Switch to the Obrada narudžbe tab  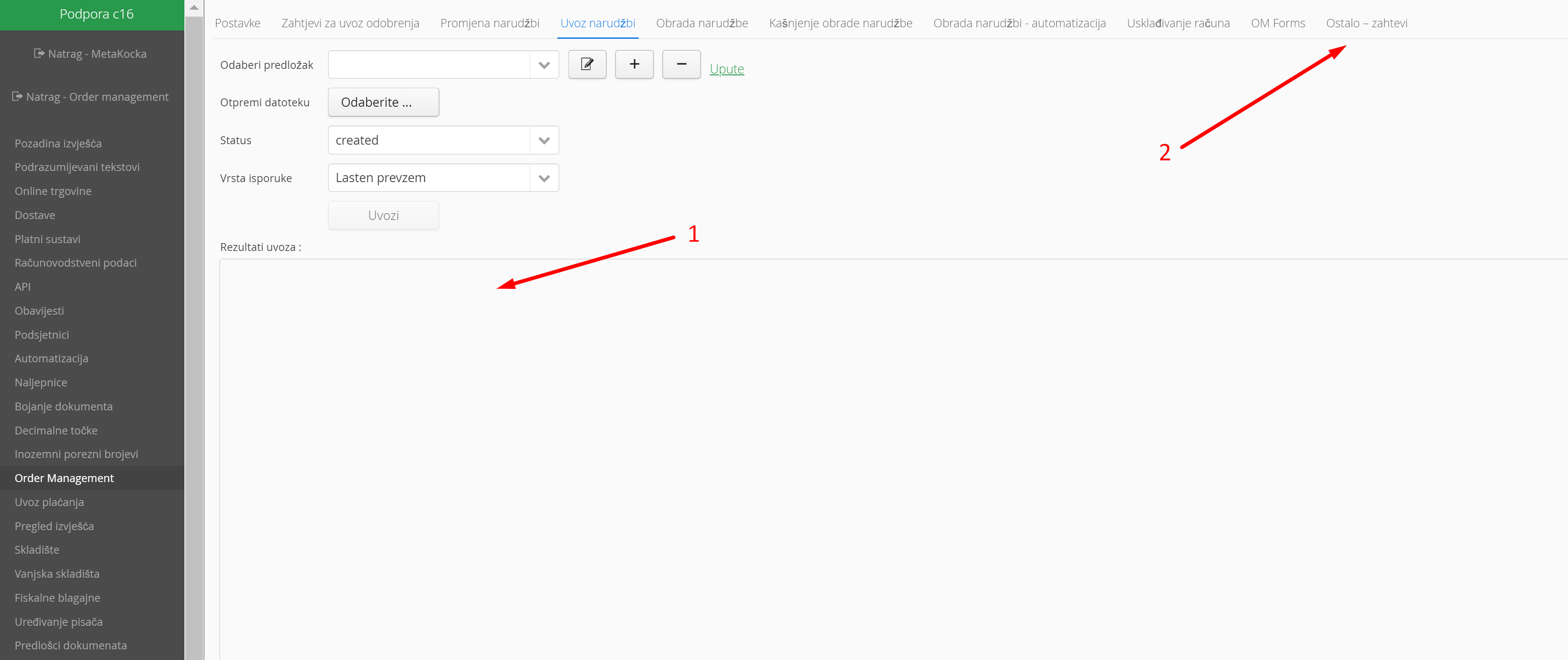(x=701, y=23)
